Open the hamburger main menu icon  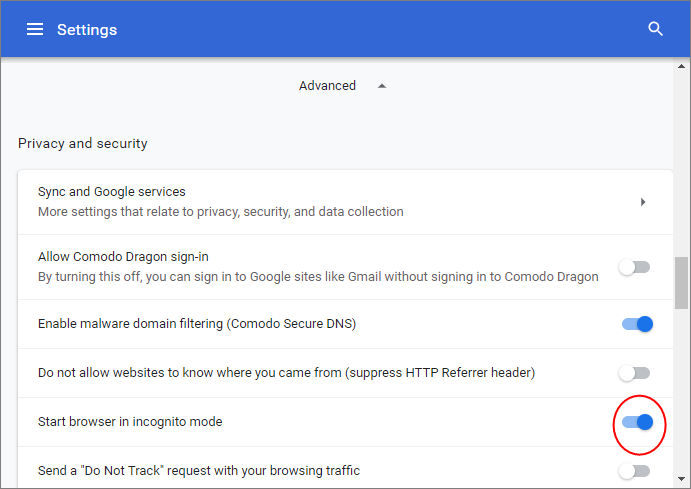coord(35,30)
